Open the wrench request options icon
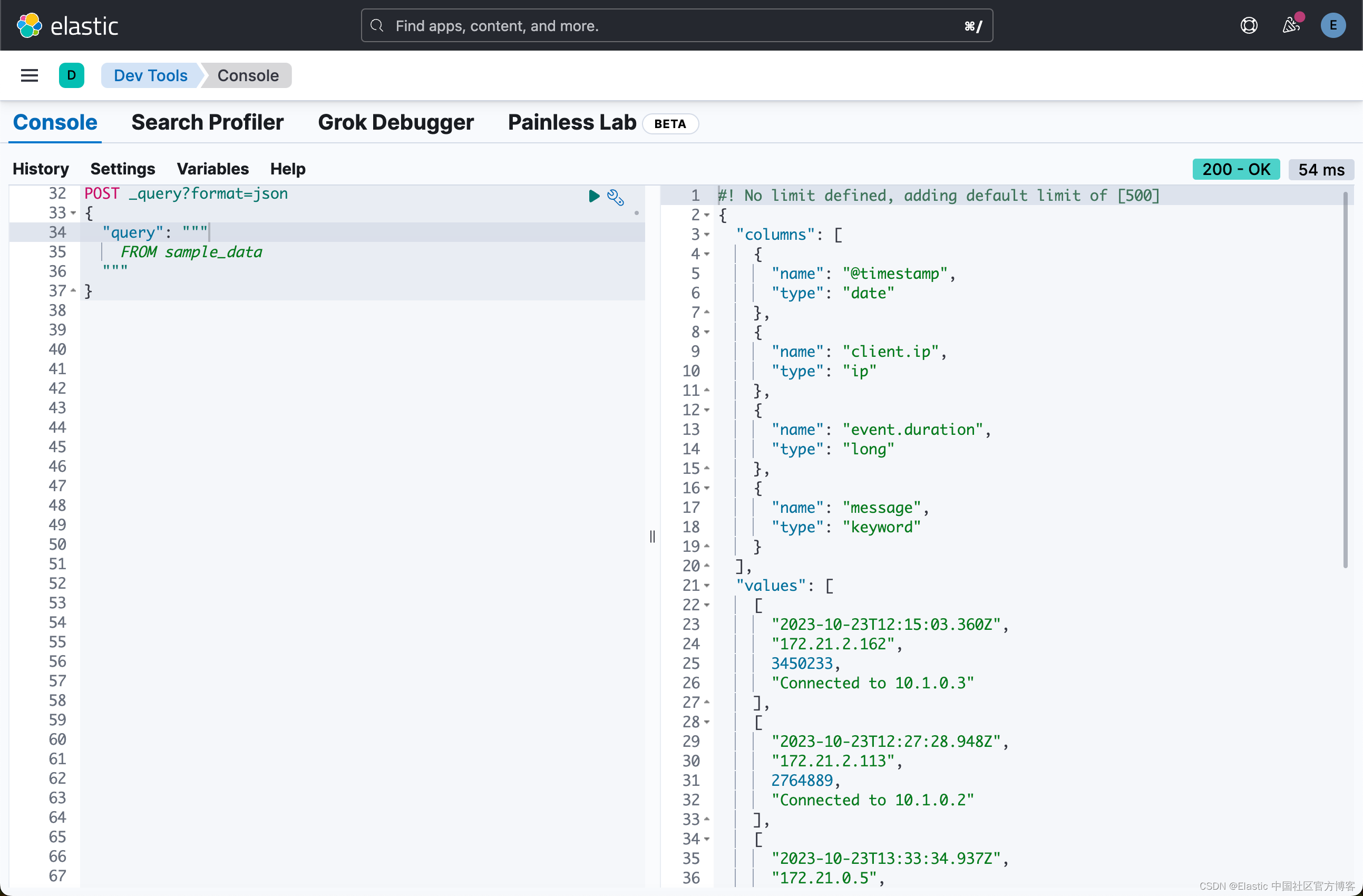1363x896 pixels. pos(616,198)
